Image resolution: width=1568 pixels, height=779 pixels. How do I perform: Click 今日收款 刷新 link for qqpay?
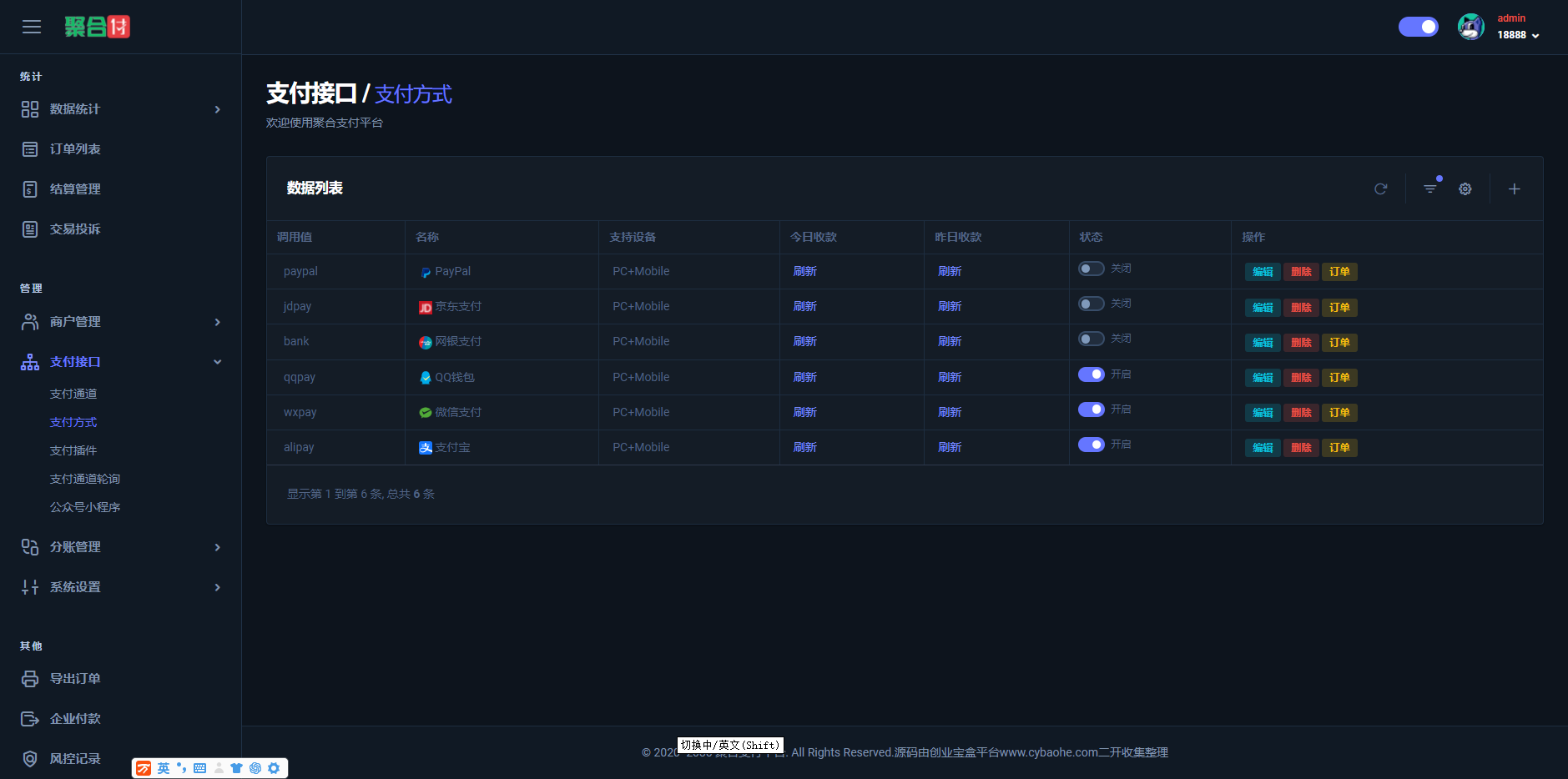(804, 377)
